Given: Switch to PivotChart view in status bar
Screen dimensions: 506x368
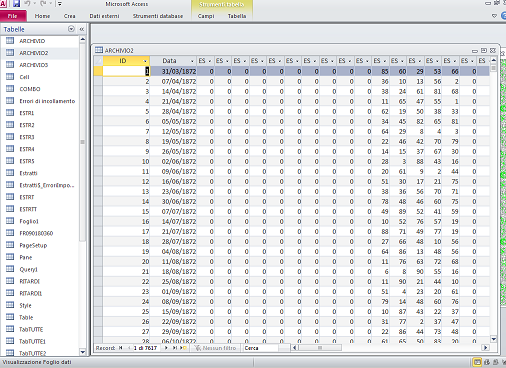Looking at the screenshot, I should (x=496, y=362).
